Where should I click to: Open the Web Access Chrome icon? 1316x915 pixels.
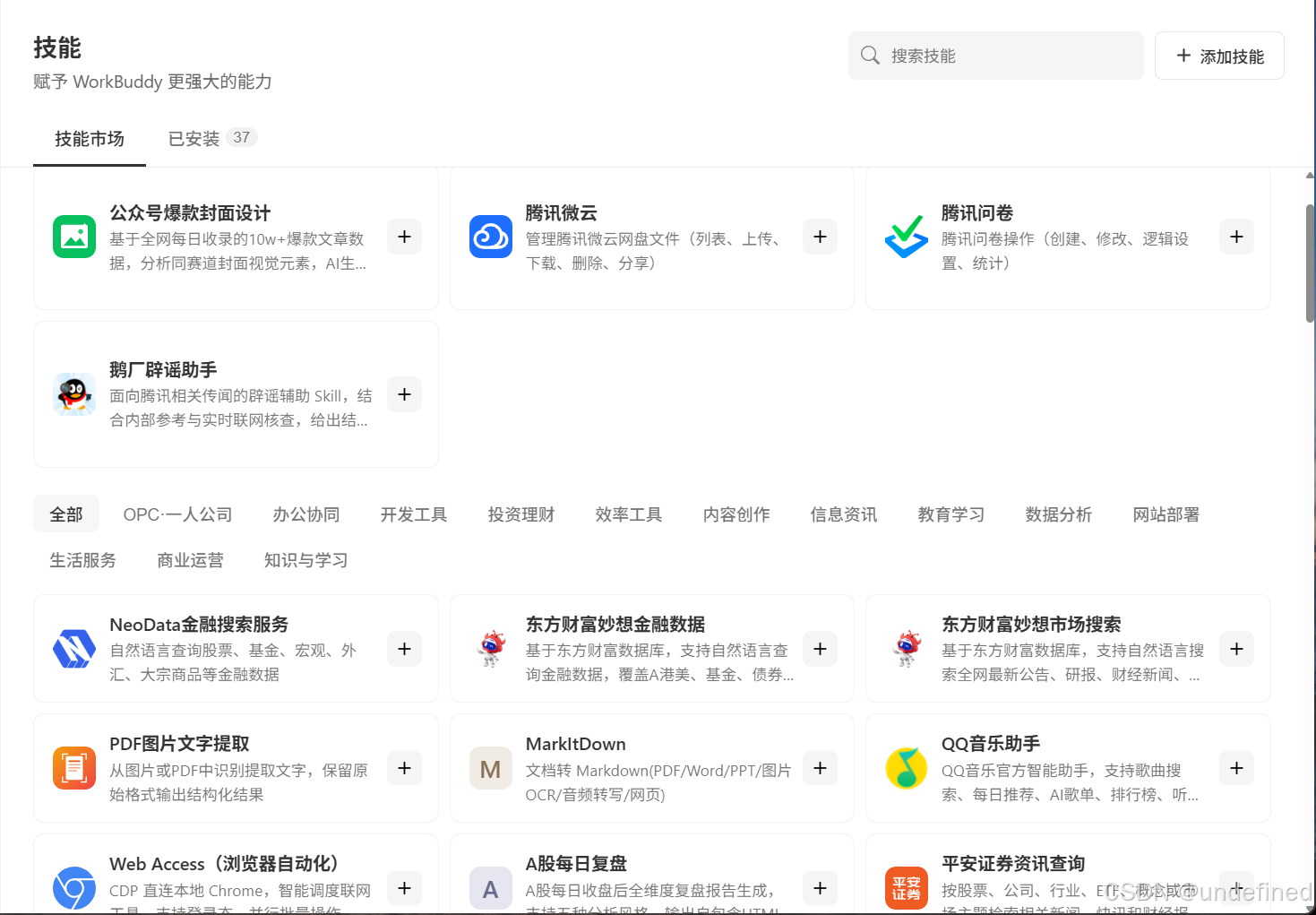[x=74, y=888]
